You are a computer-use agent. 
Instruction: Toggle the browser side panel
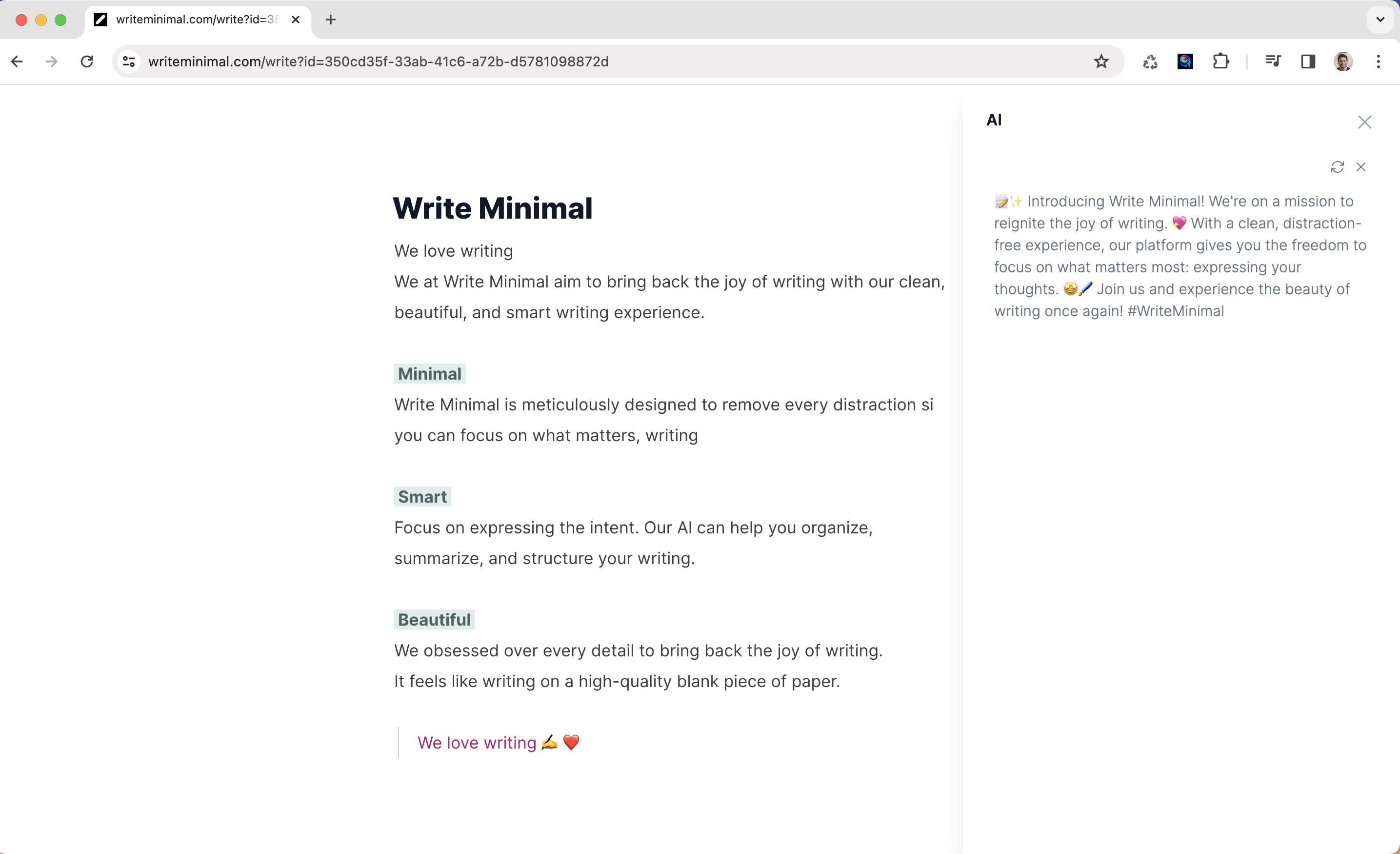pyautogui.click(x=1308, y=61)
